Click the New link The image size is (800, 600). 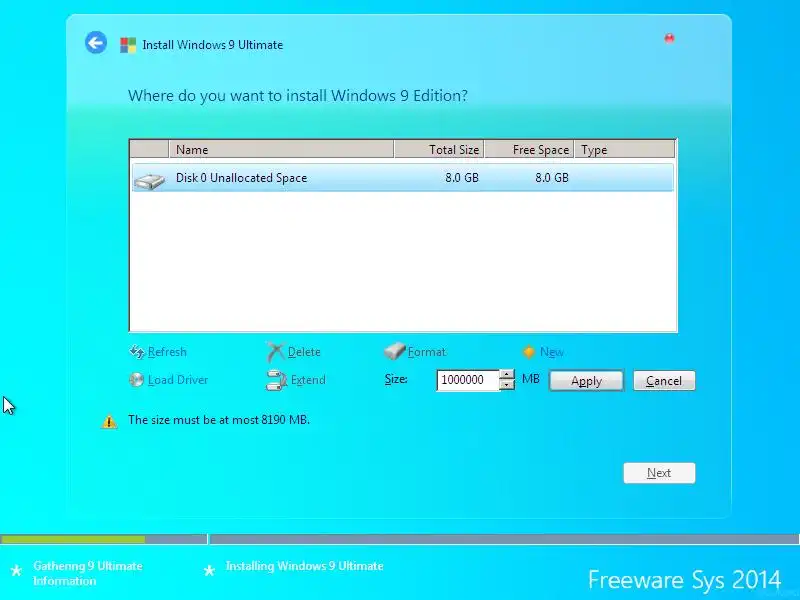point(552,352)
